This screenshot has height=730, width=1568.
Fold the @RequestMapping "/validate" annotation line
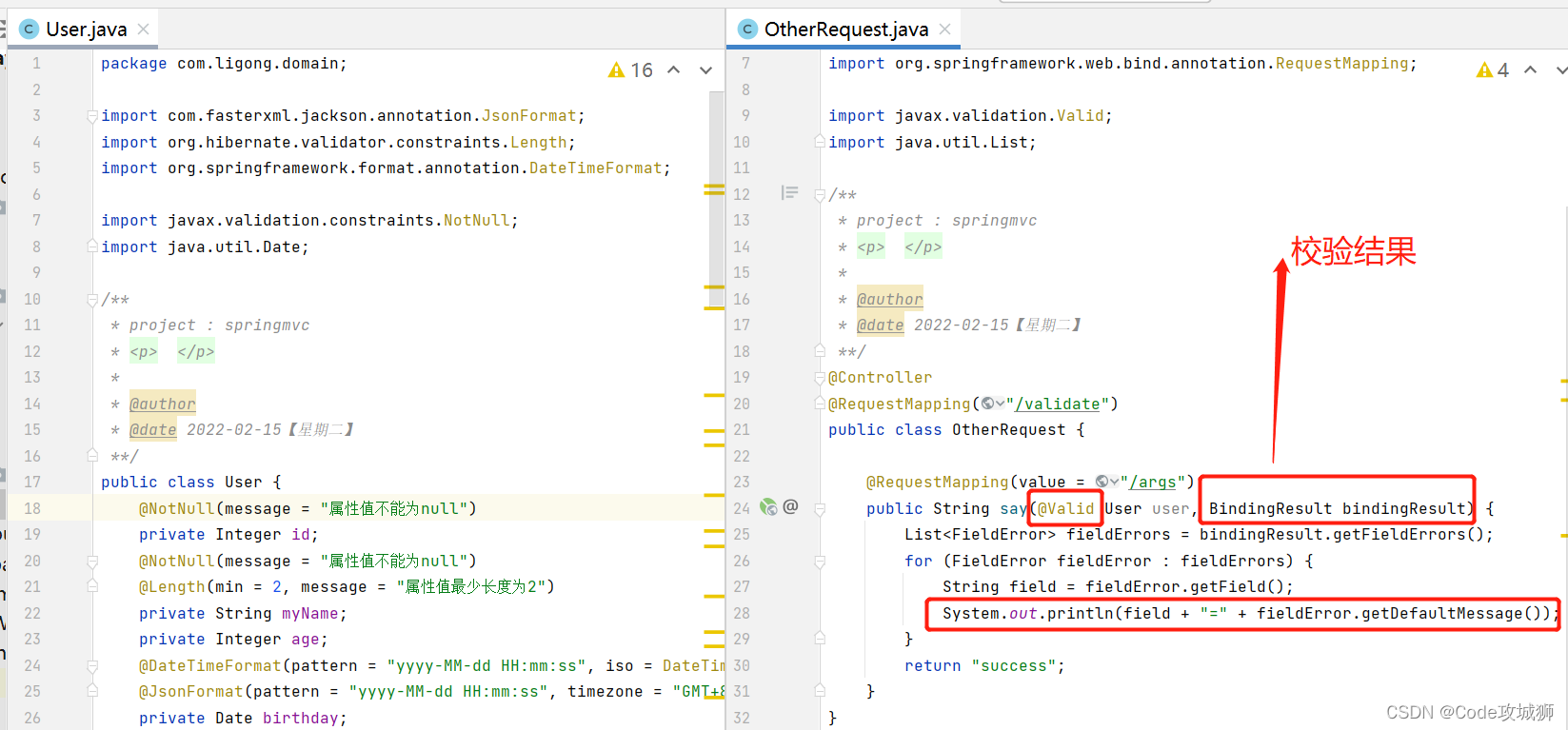pos(820,404)
